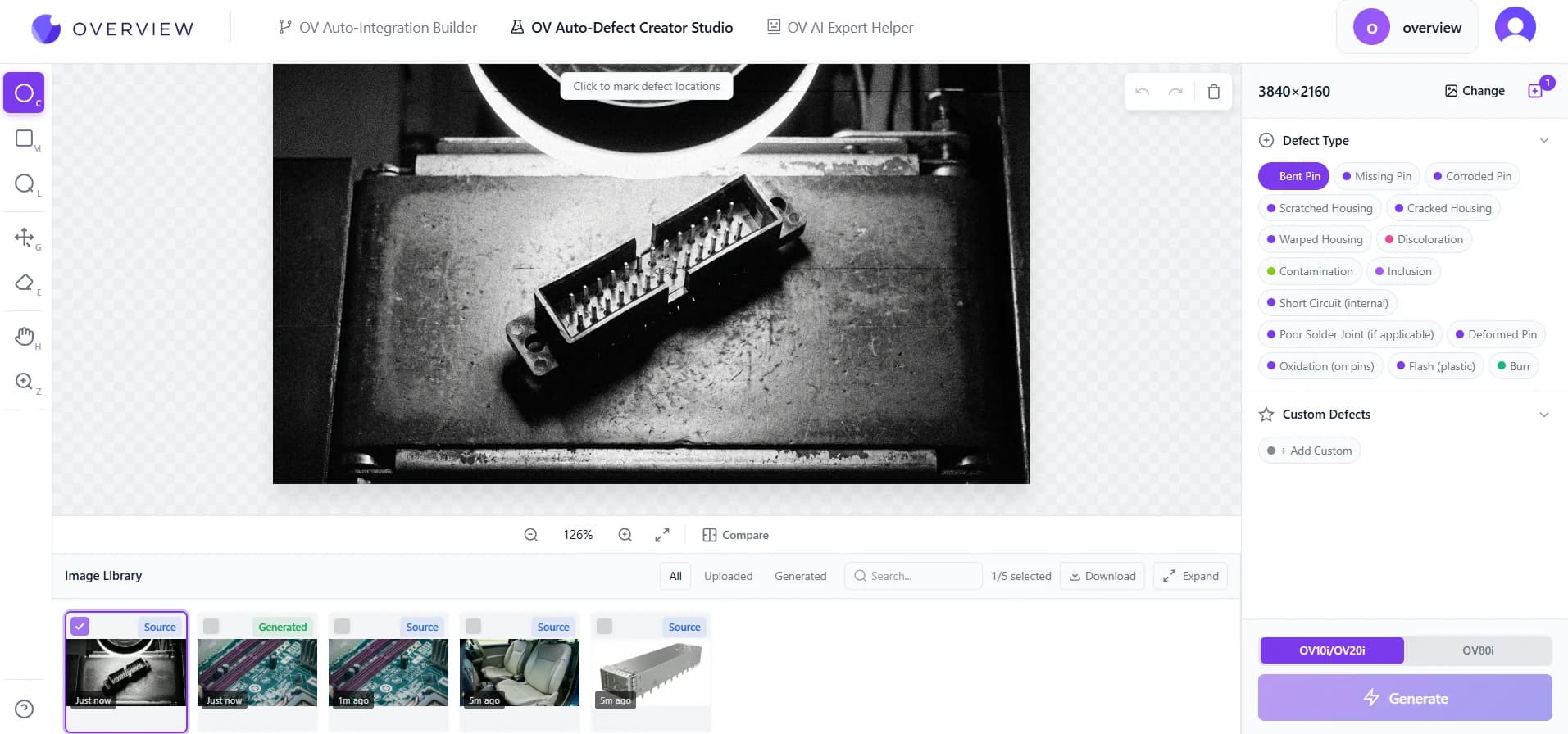The image size is (1568, 734).
Task: Switch model to OV80i
Action: [x=1477, y=650]
